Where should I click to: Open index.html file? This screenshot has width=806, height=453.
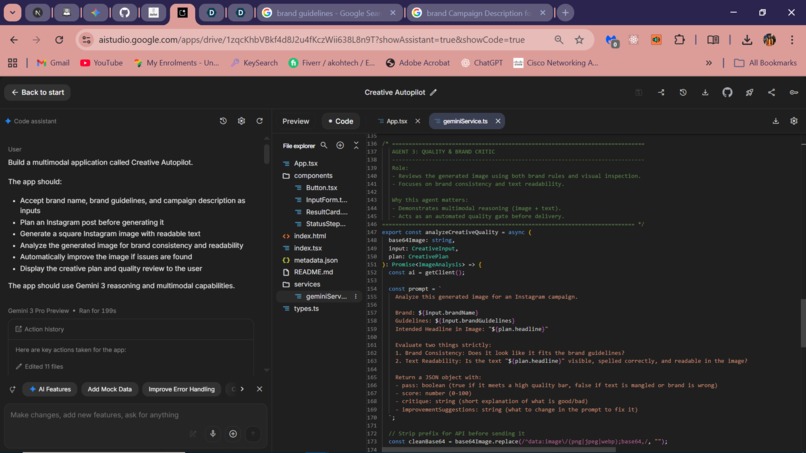tap(309, 236)
